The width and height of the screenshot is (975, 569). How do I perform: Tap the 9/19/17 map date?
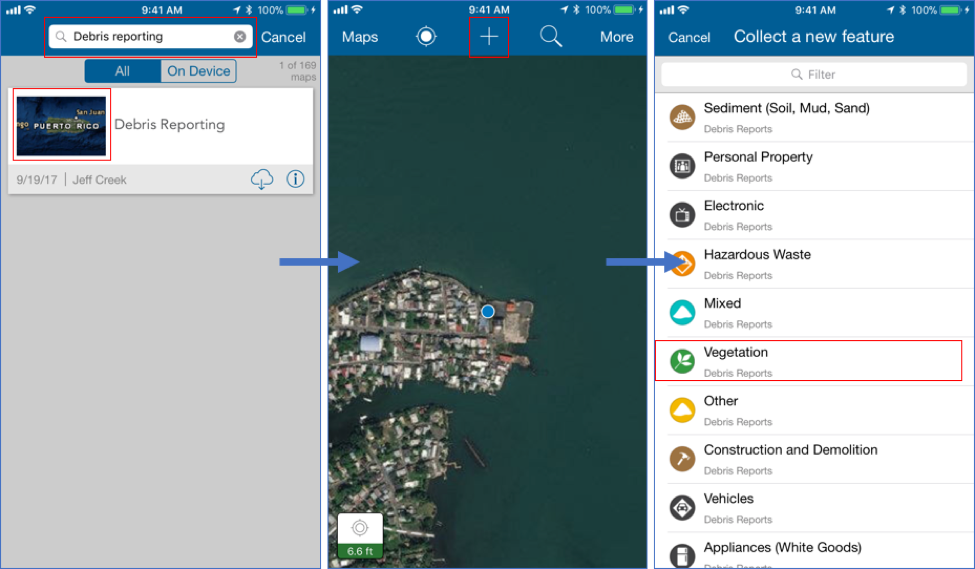pyautogui.click(x=37, y=180)
